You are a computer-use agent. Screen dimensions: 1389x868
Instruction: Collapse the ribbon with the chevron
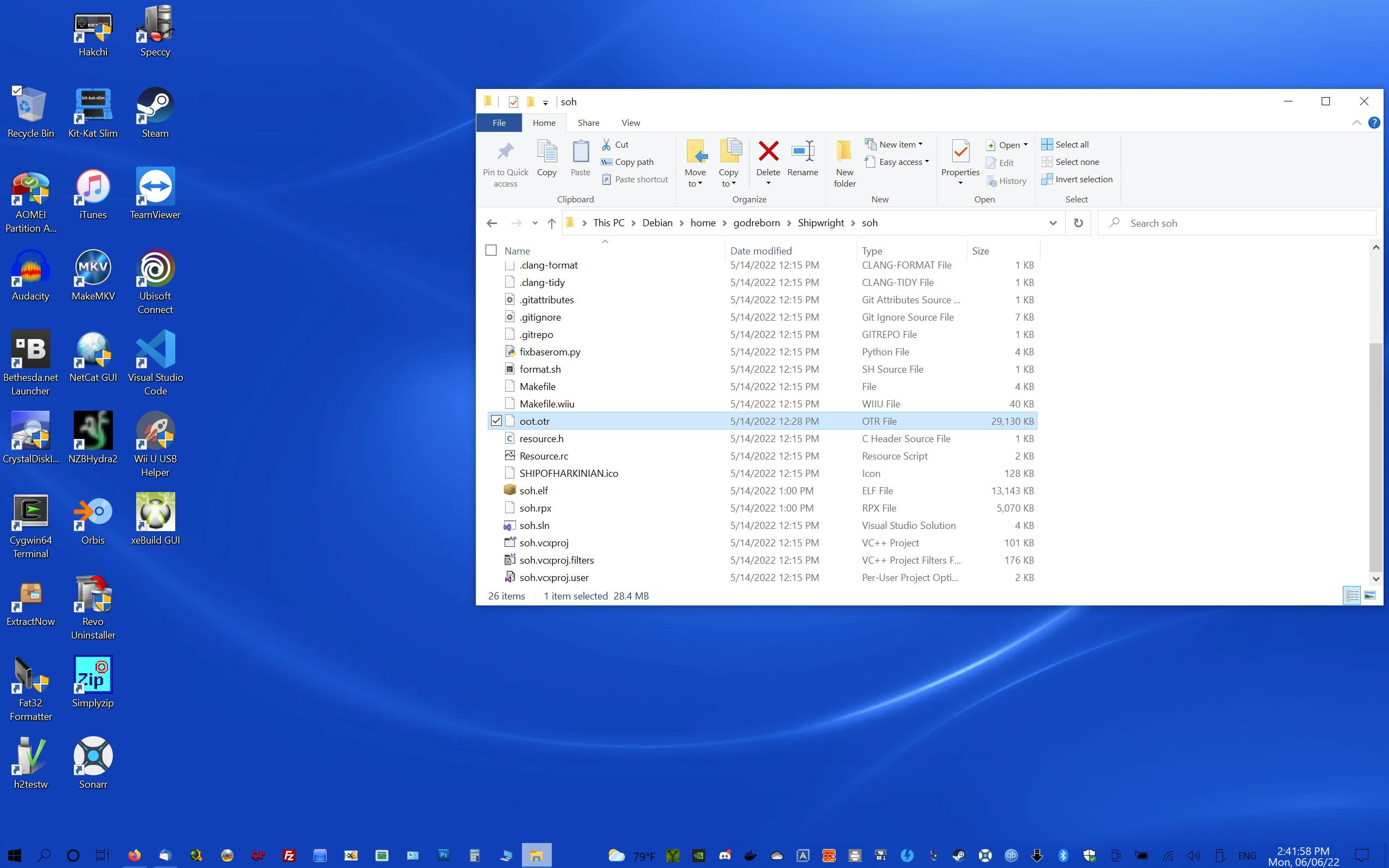click(x=1357, y=122)
